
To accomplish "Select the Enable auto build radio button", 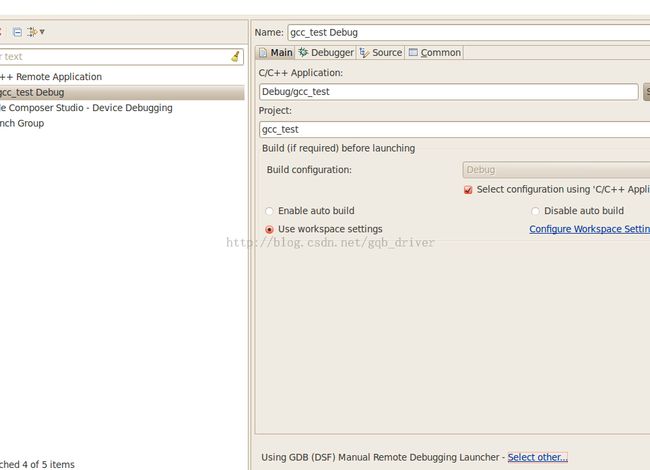I will (x=269, y=211).
